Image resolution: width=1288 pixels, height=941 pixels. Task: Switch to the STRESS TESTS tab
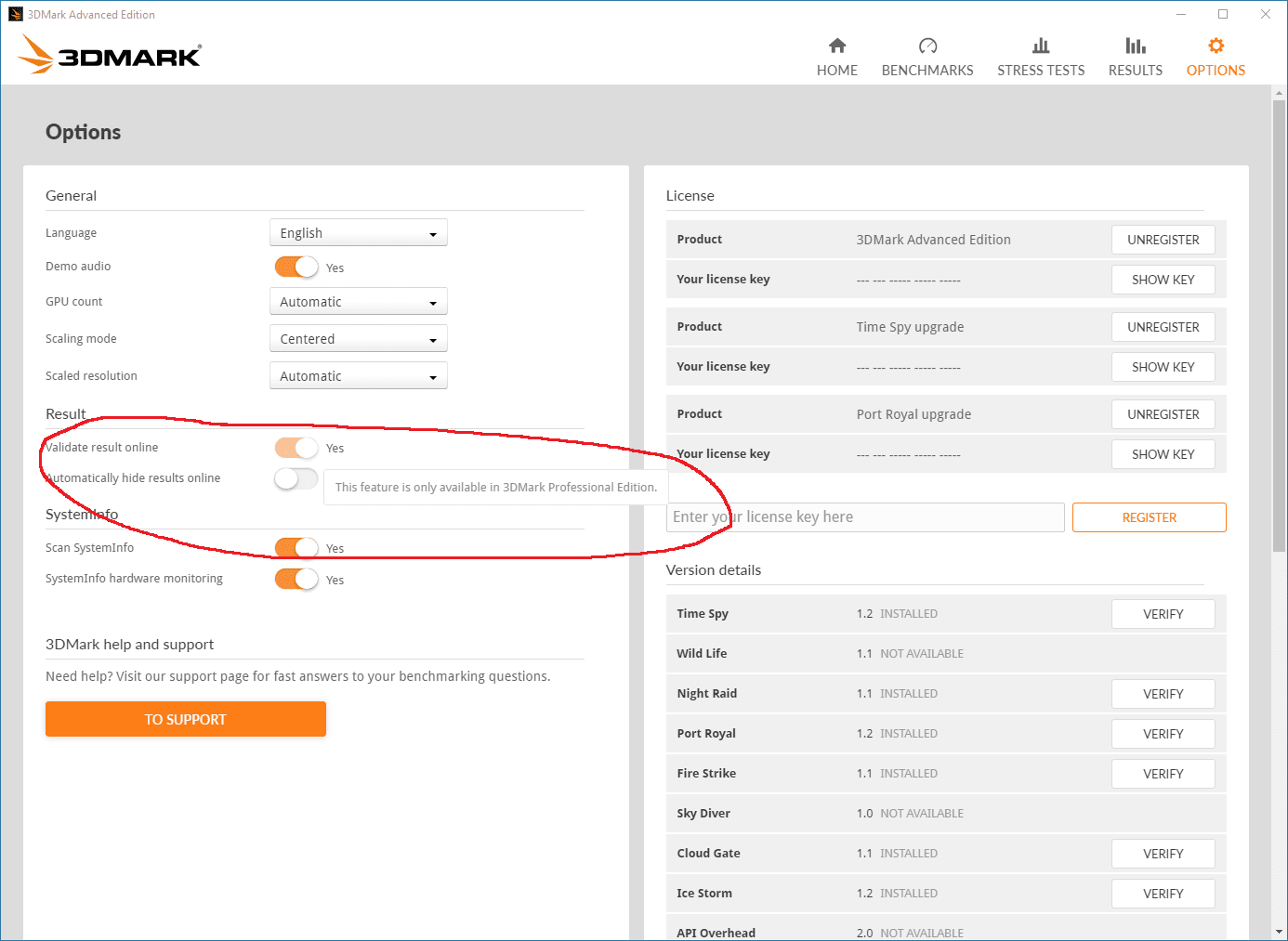click(x=1041, y=71)
